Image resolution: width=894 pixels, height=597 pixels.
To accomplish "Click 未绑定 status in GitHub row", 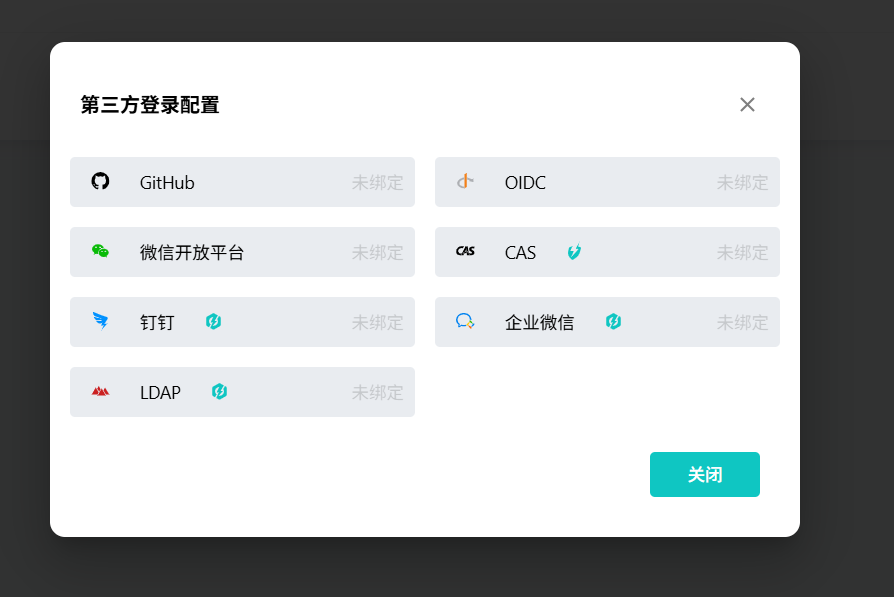I will (x=377, y=182).
